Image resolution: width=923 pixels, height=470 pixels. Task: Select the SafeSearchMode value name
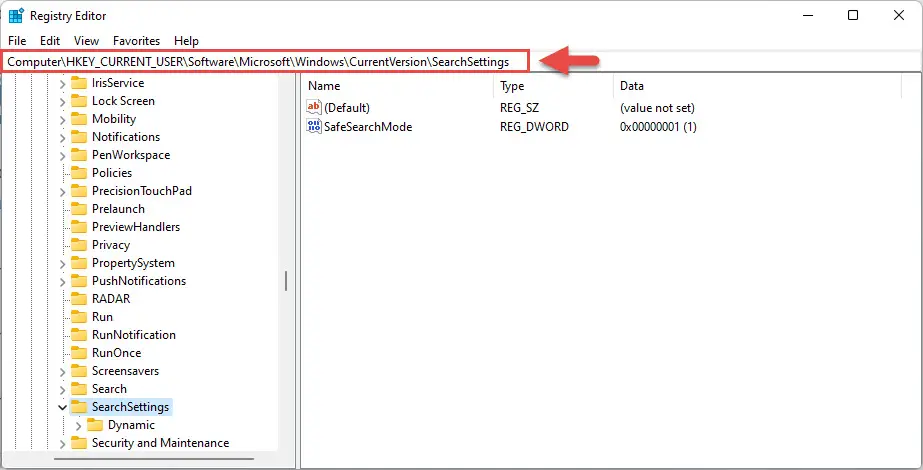point(368,127)
